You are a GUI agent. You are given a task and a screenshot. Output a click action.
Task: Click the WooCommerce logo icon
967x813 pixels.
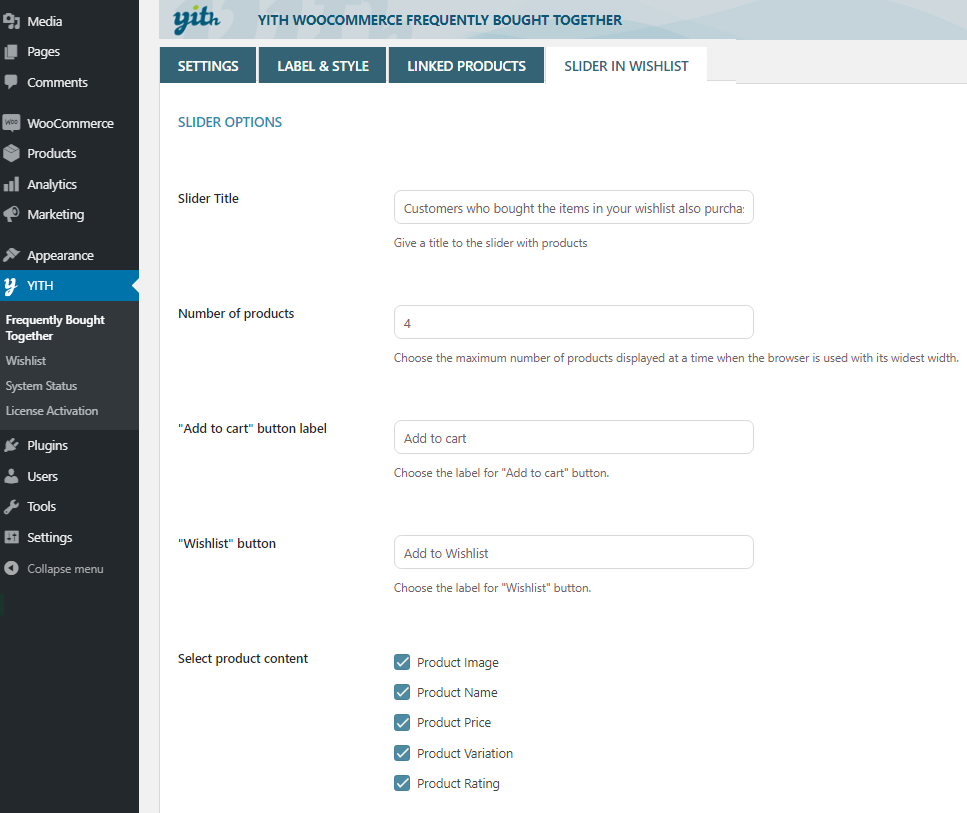11,123
